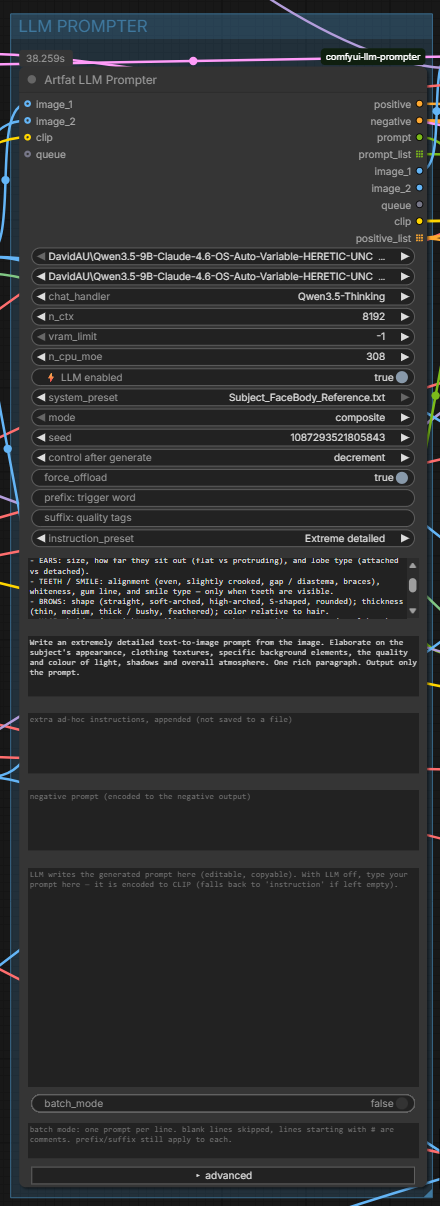Open the control after generate decrement dropdown

coord(223,457)
